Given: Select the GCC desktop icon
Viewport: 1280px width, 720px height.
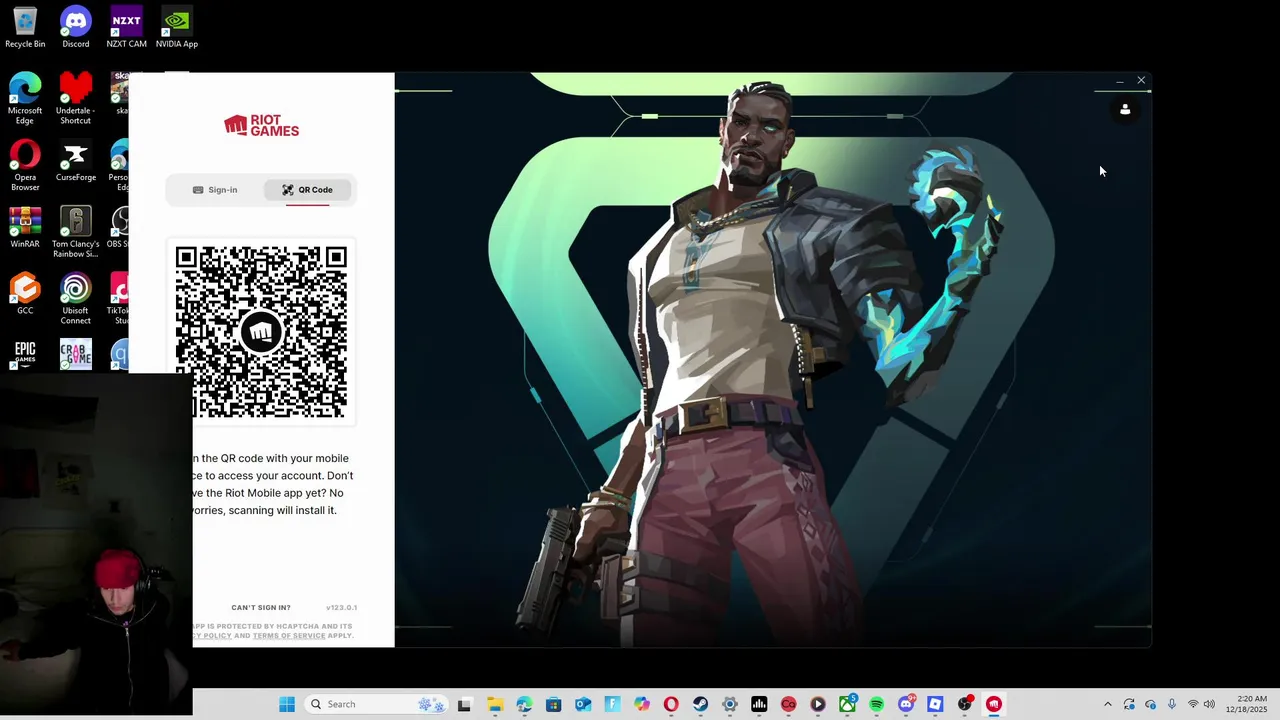Looking at the screenshot, I should tap(25, 295).
